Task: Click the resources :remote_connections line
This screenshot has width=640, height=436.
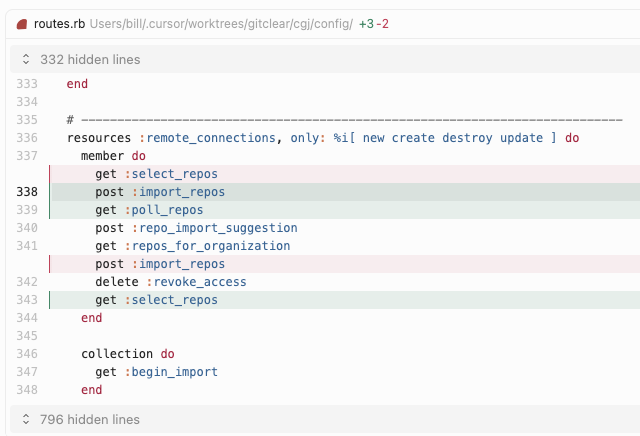Action: (x=323, y=138)
